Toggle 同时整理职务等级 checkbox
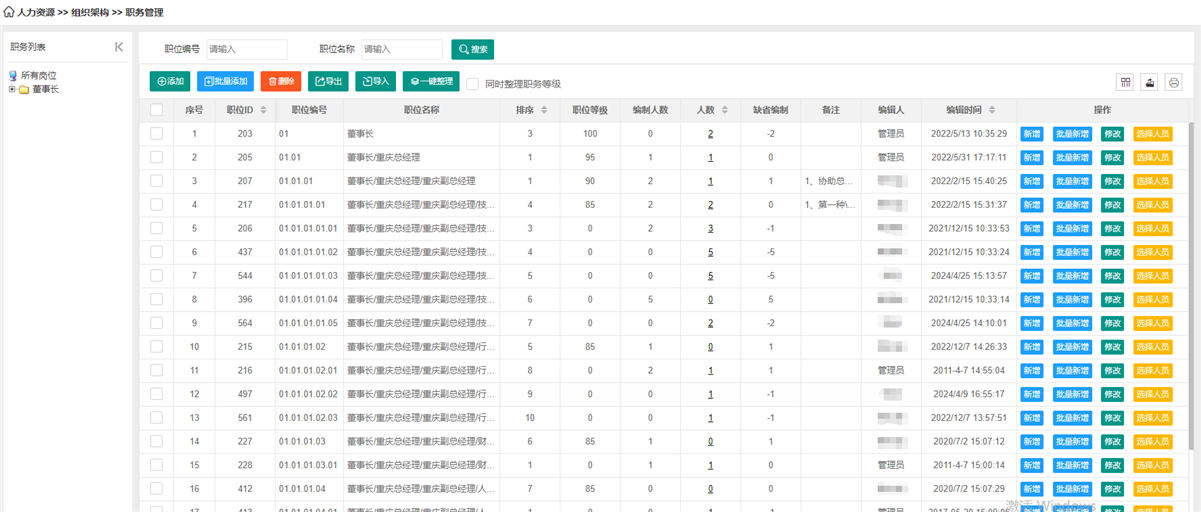The width and height of the screenshot is (1201, 512). 473,84
